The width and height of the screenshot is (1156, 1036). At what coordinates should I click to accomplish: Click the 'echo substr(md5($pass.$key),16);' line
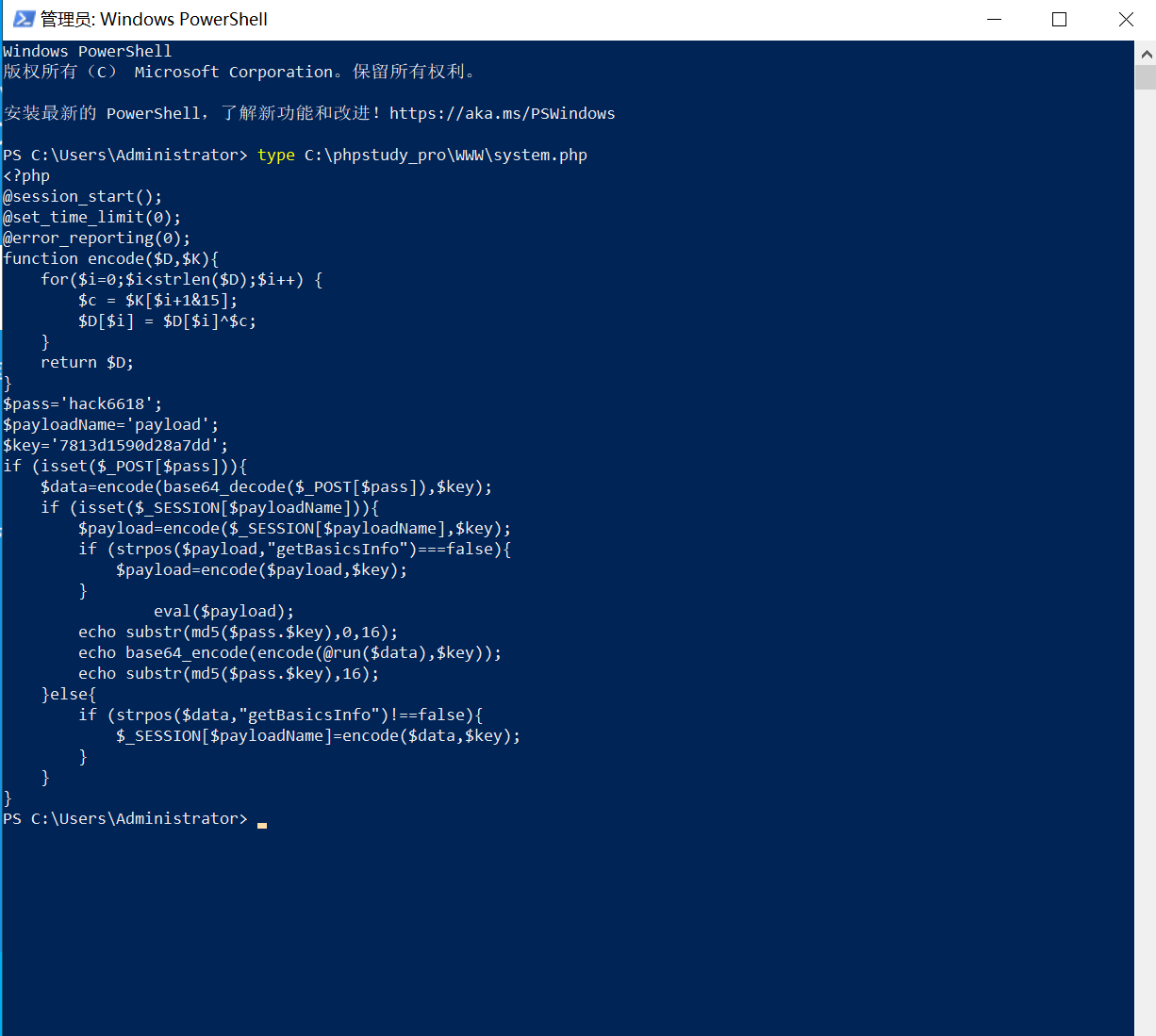[x=229, y=673]
